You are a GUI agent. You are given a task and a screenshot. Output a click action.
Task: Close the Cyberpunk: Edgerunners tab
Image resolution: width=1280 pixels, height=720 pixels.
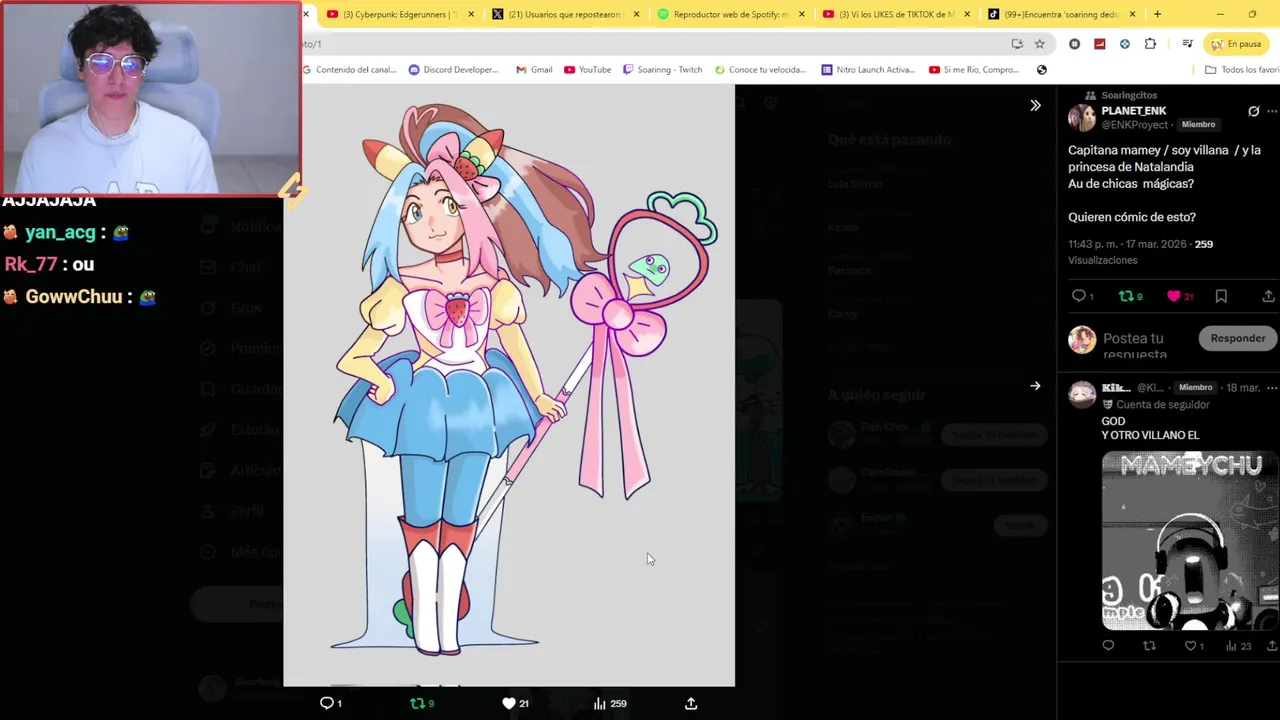pyautogui.click(x=471, y=14)
